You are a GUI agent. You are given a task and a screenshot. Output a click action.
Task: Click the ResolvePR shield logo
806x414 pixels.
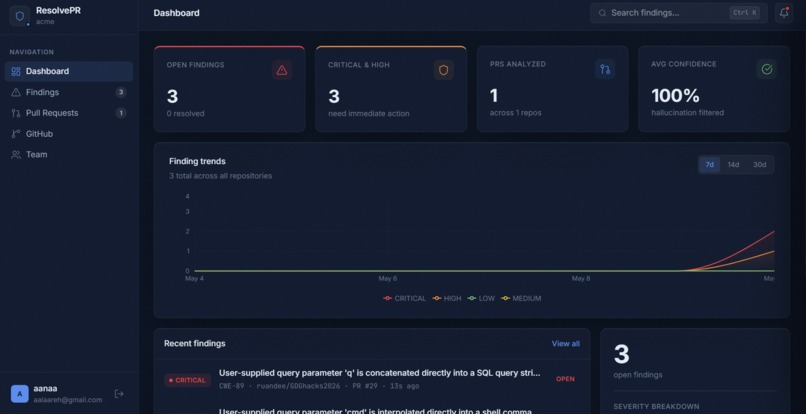point(20,16)
